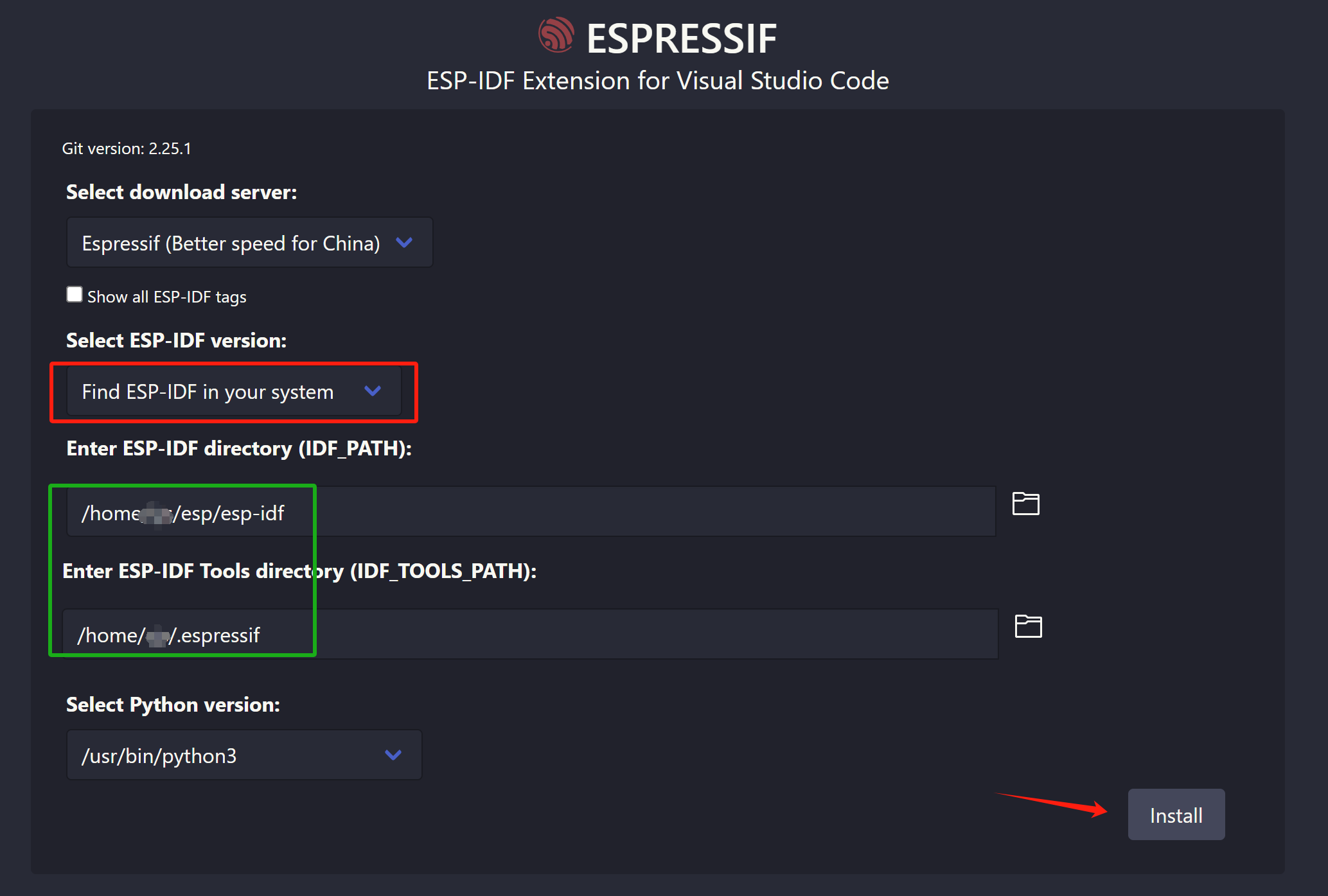This screenshot has height=896, width=1328.
Task: Check the box above Select ESP-IDF version
Action: (75, 294)
